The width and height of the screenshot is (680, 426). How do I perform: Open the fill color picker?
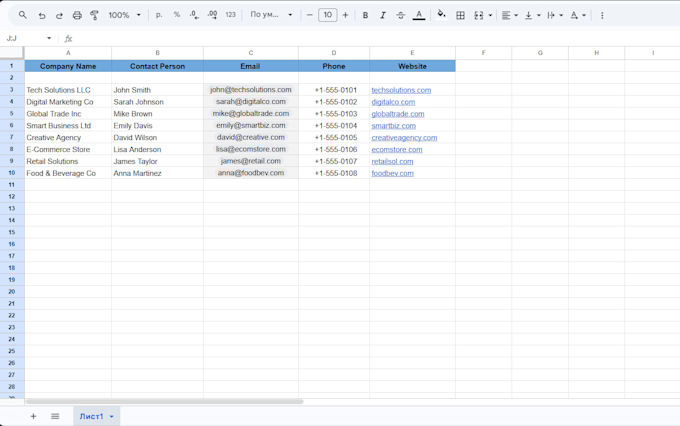coord(441,15)
